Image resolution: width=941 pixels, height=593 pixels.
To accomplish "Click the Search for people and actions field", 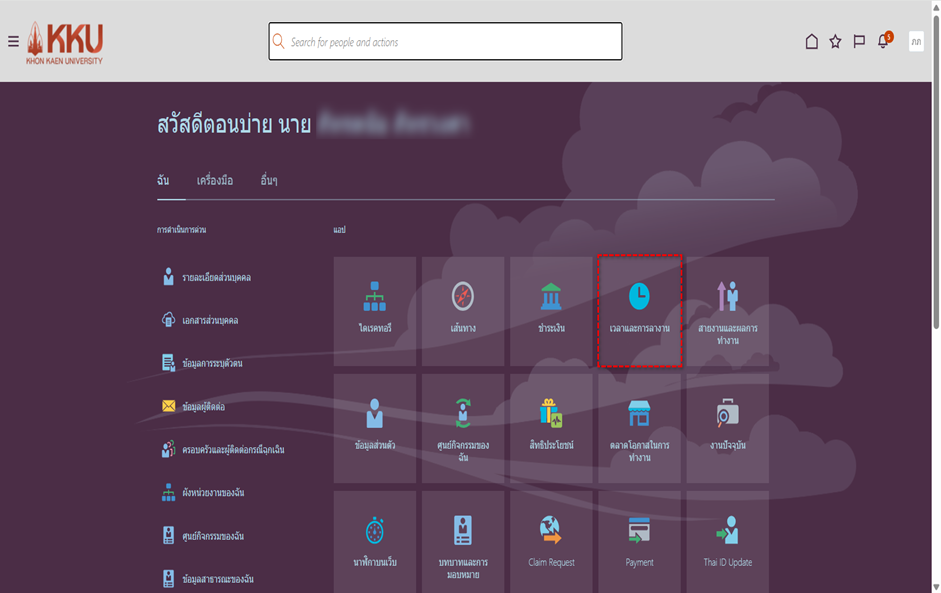I will pyautogui.click(x=445, y=42).
